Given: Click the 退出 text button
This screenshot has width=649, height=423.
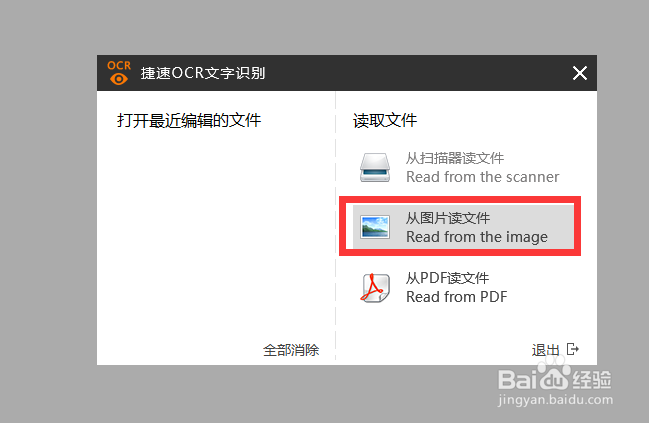Looking at the screenshot, I should 546,350.
